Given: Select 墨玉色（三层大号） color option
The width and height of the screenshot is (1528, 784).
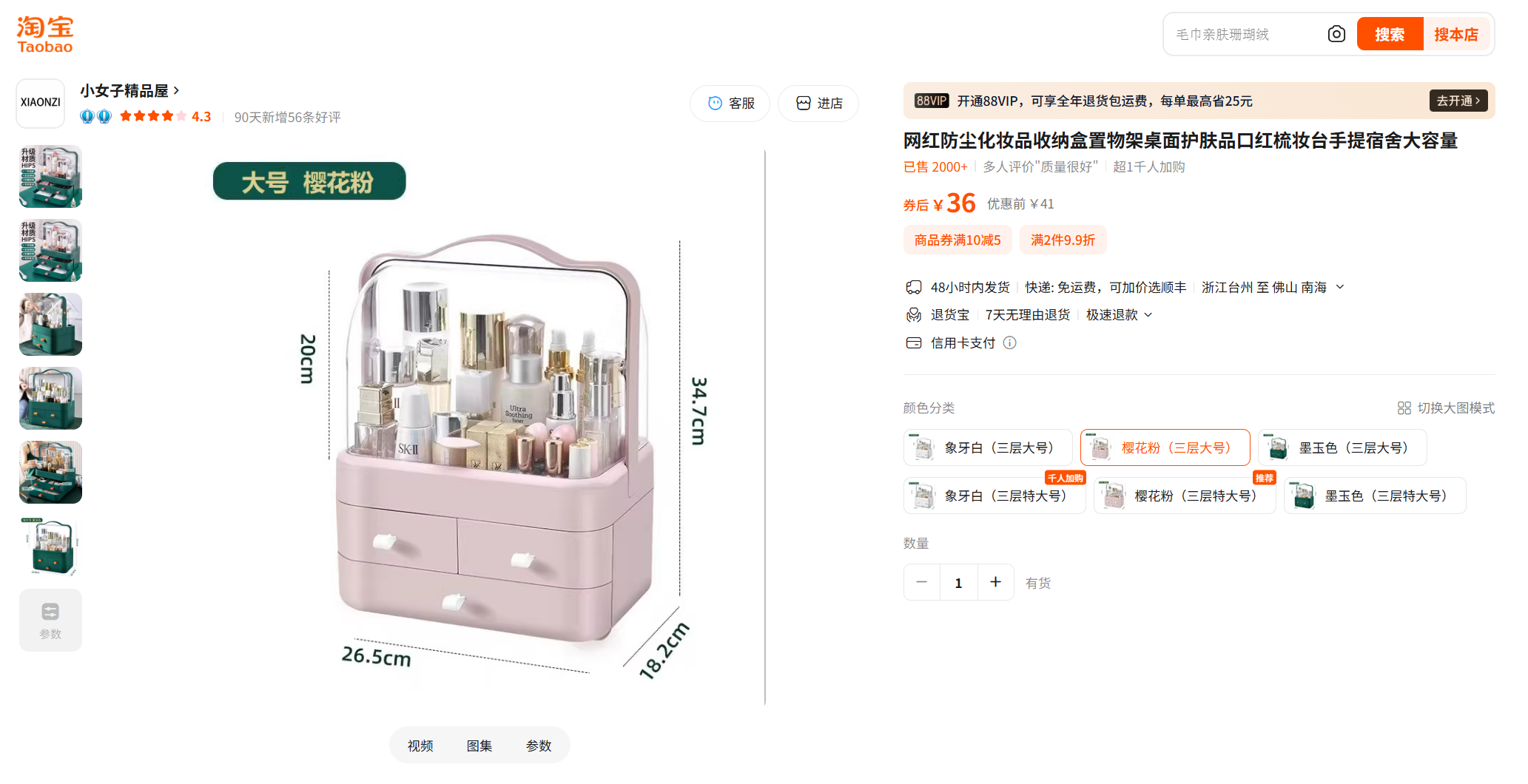Looking at the screenshot, I should [1342, 448].
